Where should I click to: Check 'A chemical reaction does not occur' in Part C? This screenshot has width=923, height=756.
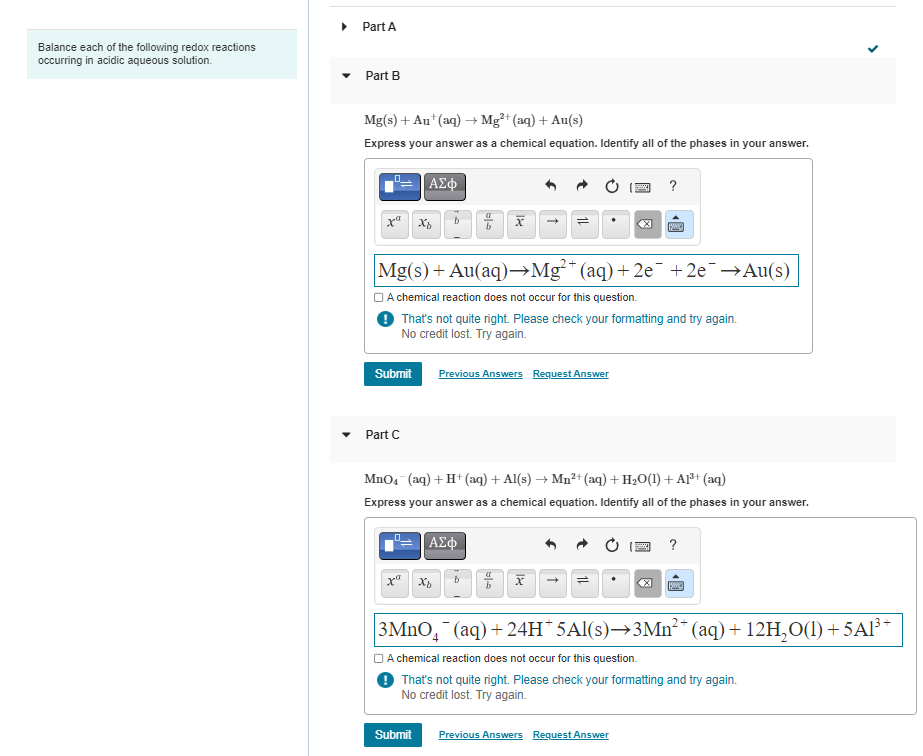(x=379, y=658)
